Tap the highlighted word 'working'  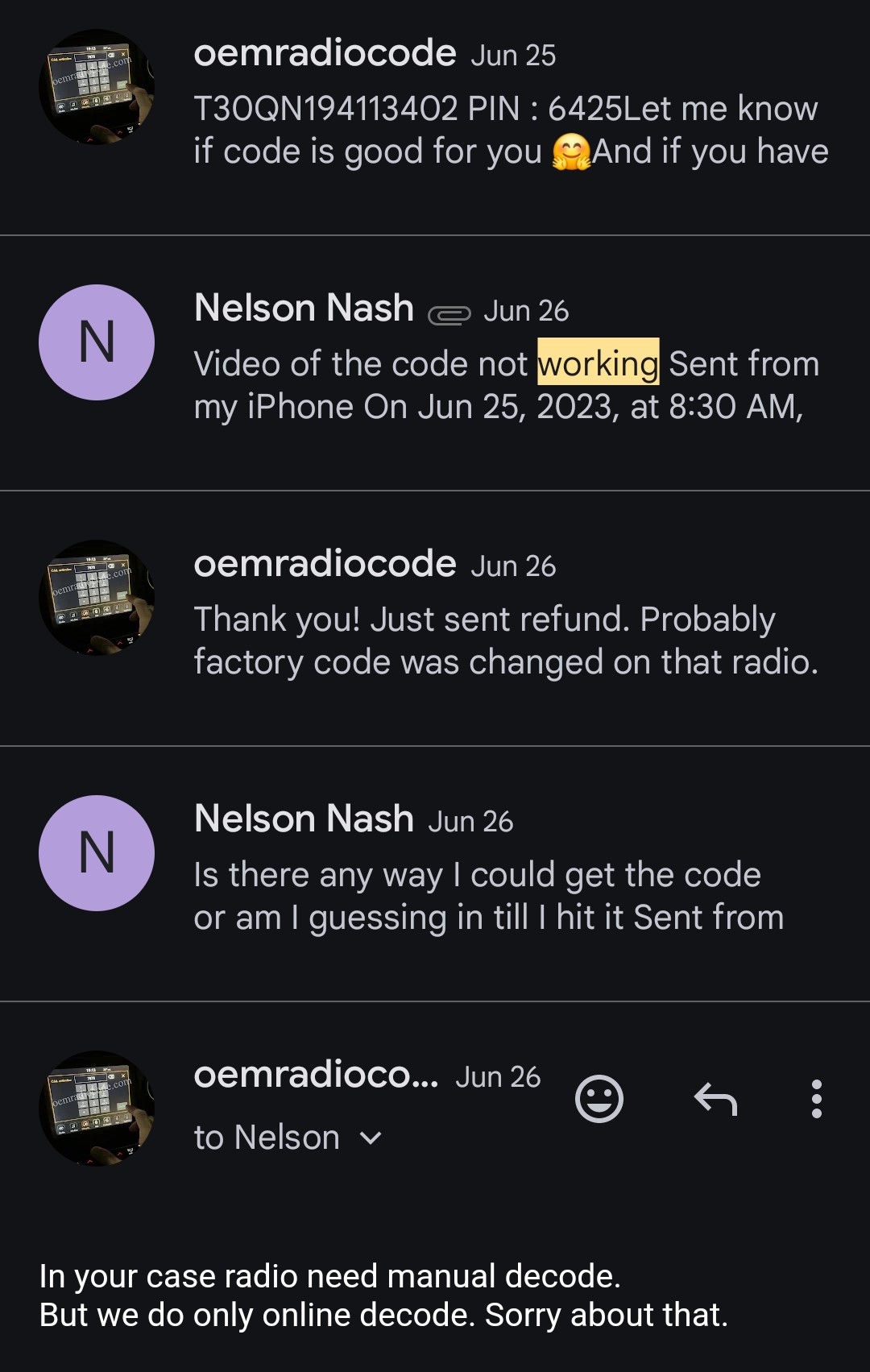598,364
